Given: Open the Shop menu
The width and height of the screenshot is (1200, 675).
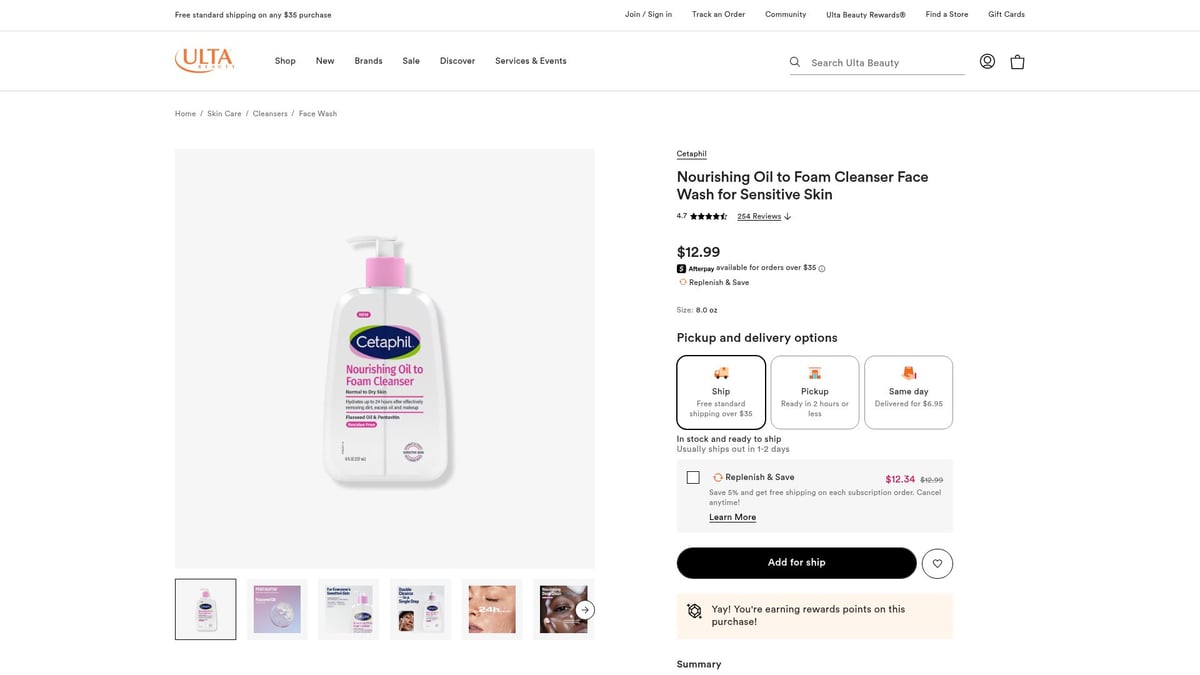Looking at the screenshot, I should pos(285,61).
